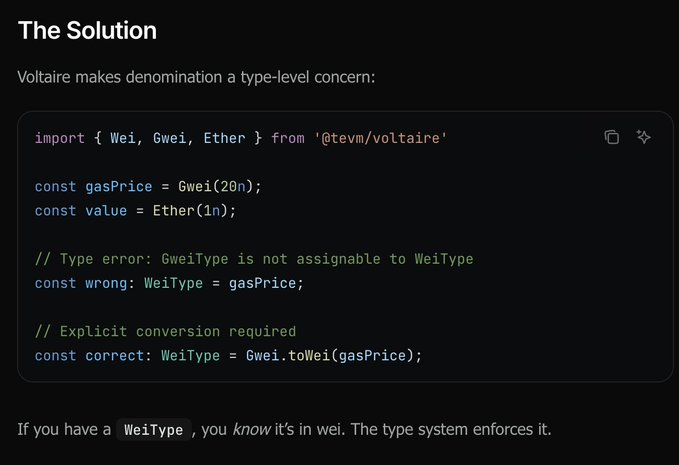The width and height of the screenshot is (679, 465).
Task: Click the inline "WeiType" code badge below
Action: (152, 430)
